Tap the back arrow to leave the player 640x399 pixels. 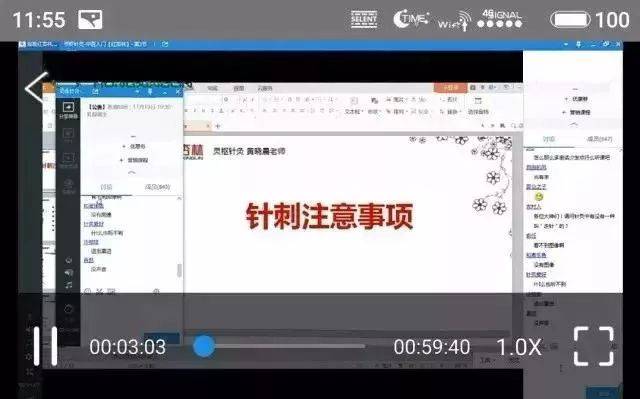(36, 88)
